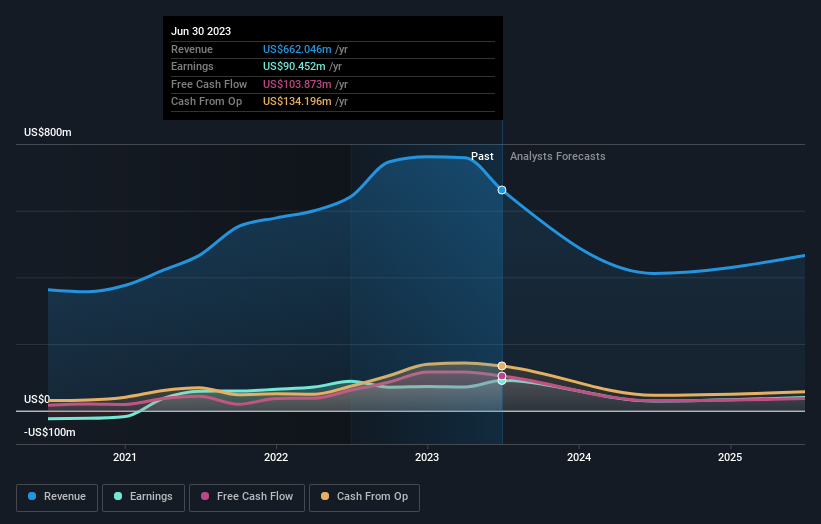Viewport: 821px width, 524px height.
Task: Toggle the Revenue legend series
Action: coord(57,497)
